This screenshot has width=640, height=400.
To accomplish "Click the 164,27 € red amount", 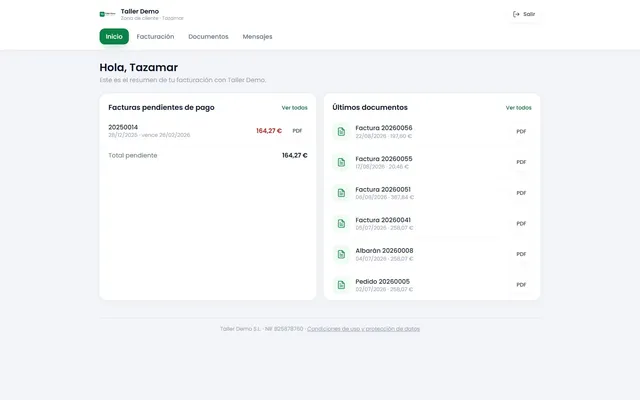I will coord(269,131).
